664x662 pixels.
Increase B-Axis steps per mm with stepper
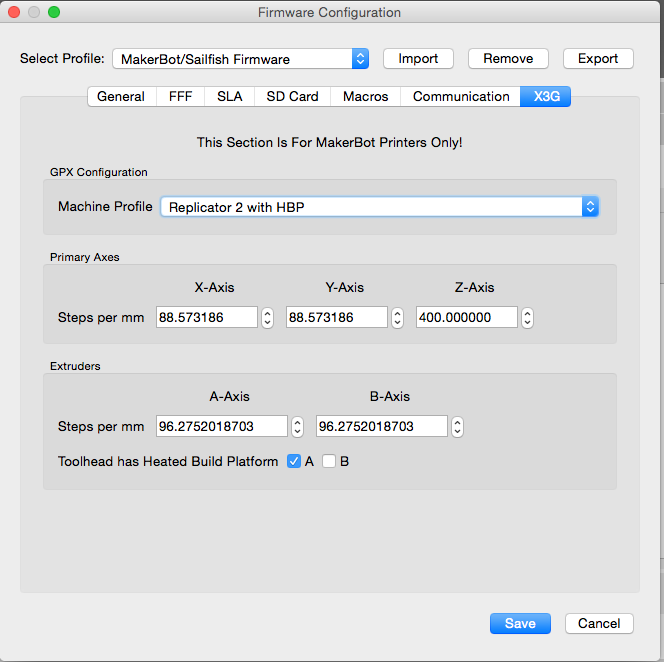coord(457,421)
